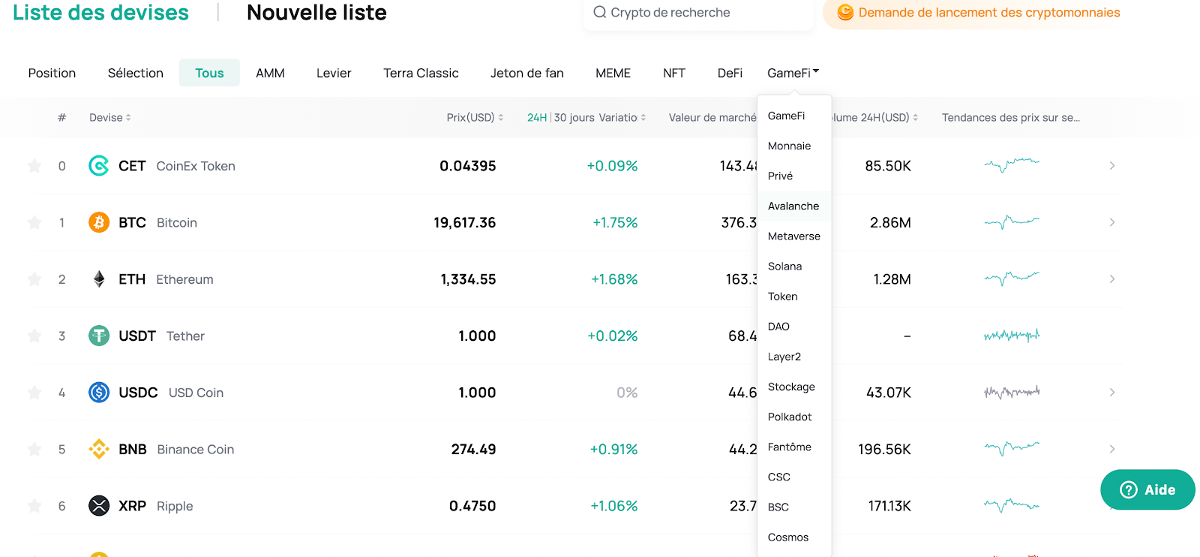The height and width of the screenshot is (557, 1200).
Task: Choose Metaverse from the dropdown list
Action: coord(795,236)
